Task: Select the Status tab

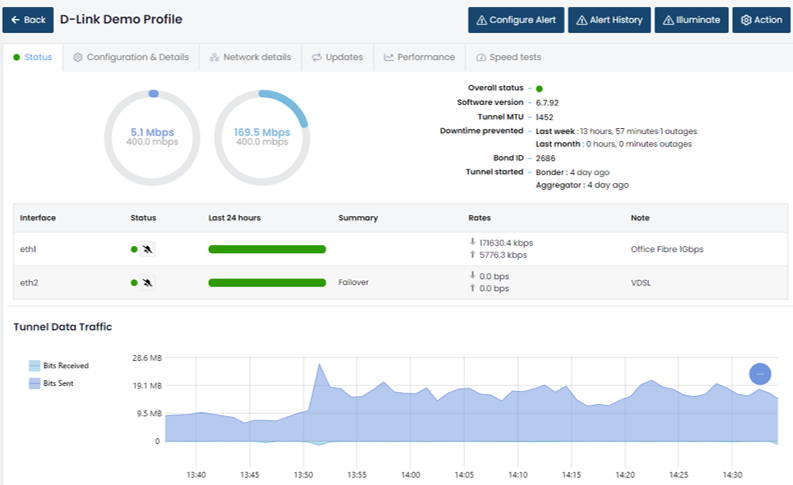Action: coord(33,57)
